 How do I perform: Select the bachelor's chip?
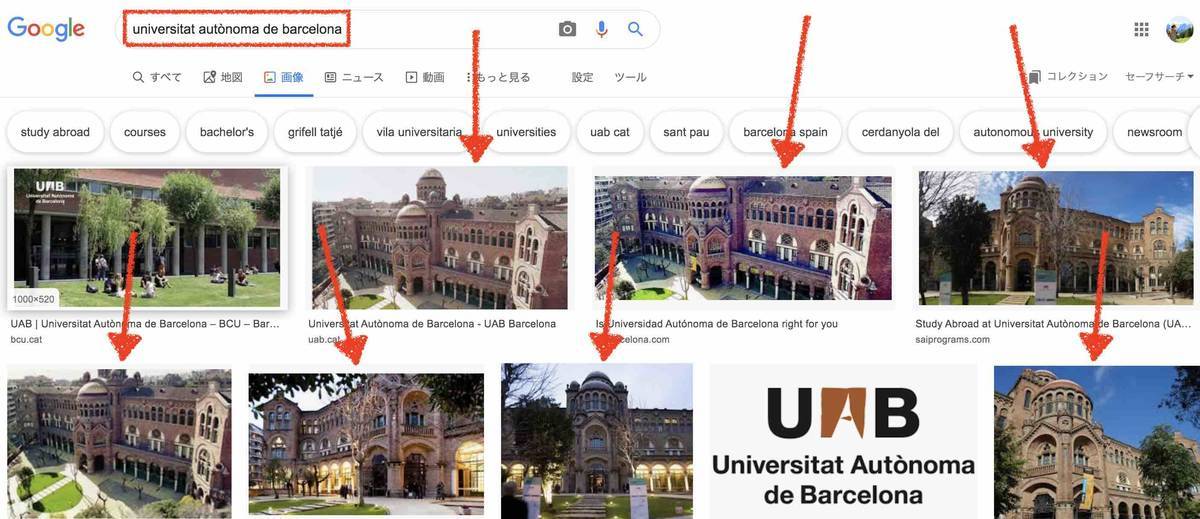pyautogui.click(x=227, y=132)
